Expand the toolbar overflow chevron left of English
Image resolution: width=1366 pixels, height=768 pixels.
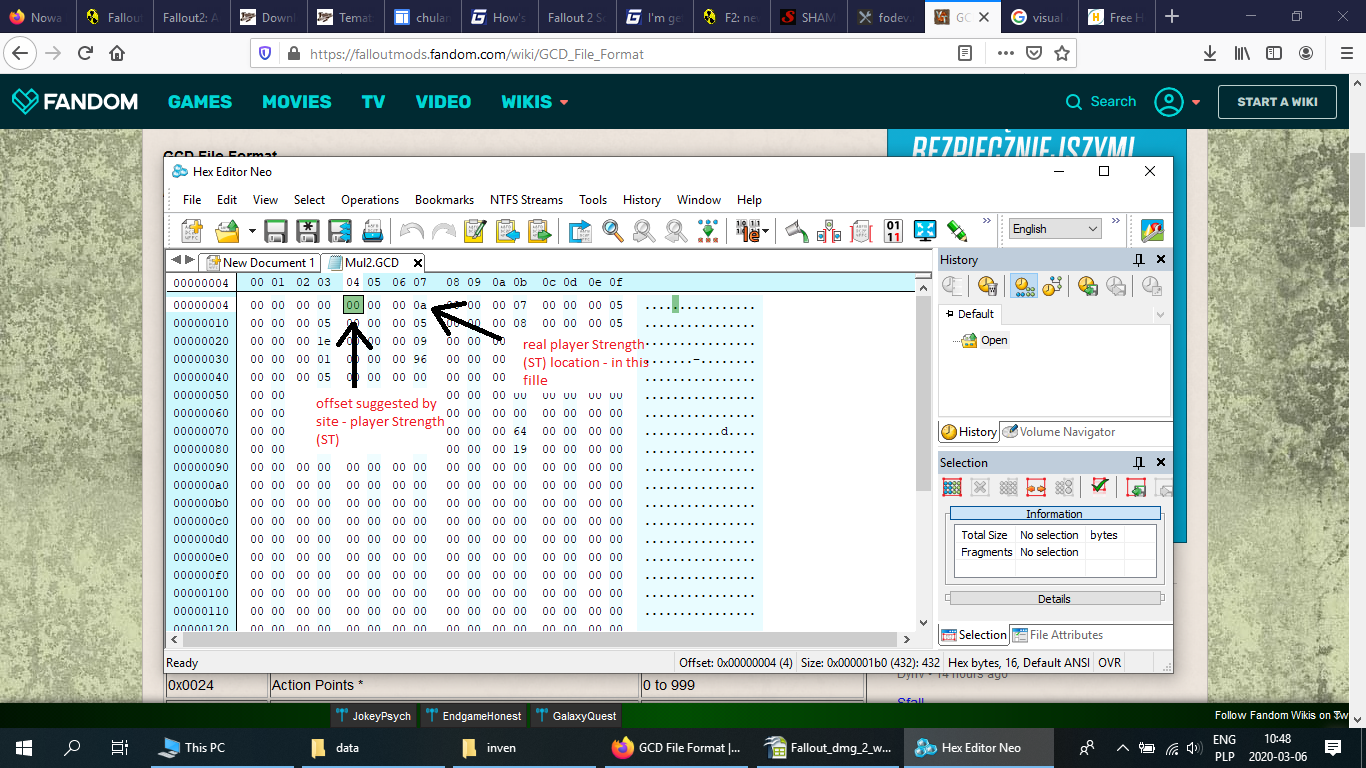[x=987, y=221]
